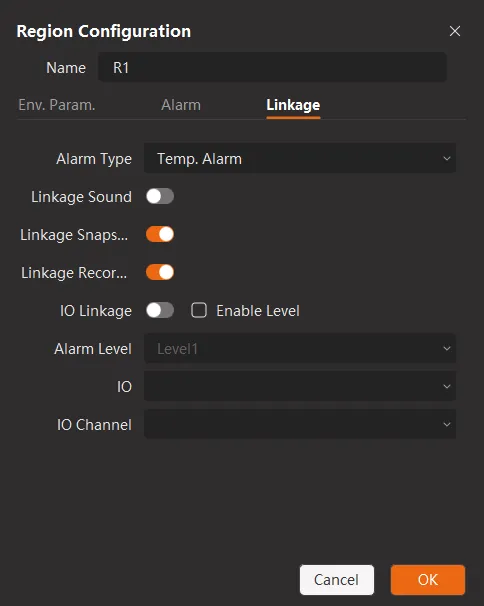This screenshot has width=484, height=606.
Task: Confirm settings with the OK button
Action: 428,580
